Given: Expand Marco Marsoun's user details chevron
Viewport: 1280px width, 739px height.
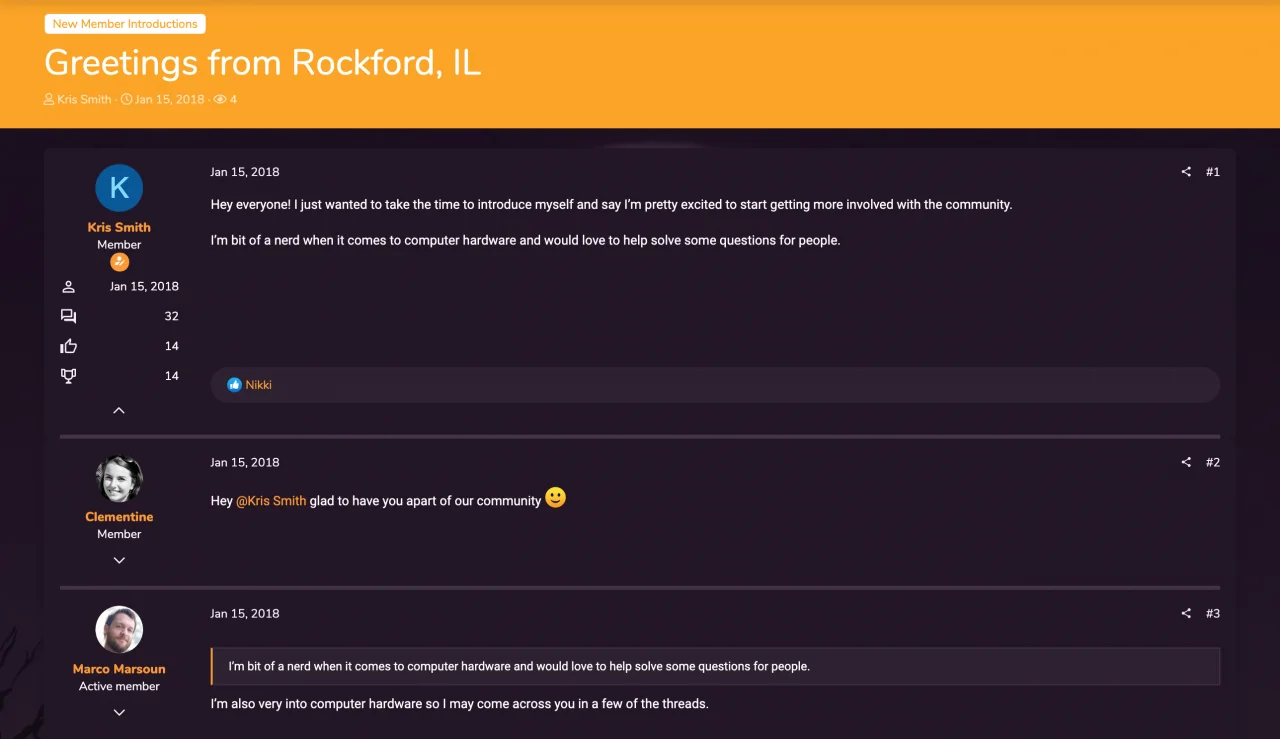Looking at the screenshot, I should [x=119, y=712].
